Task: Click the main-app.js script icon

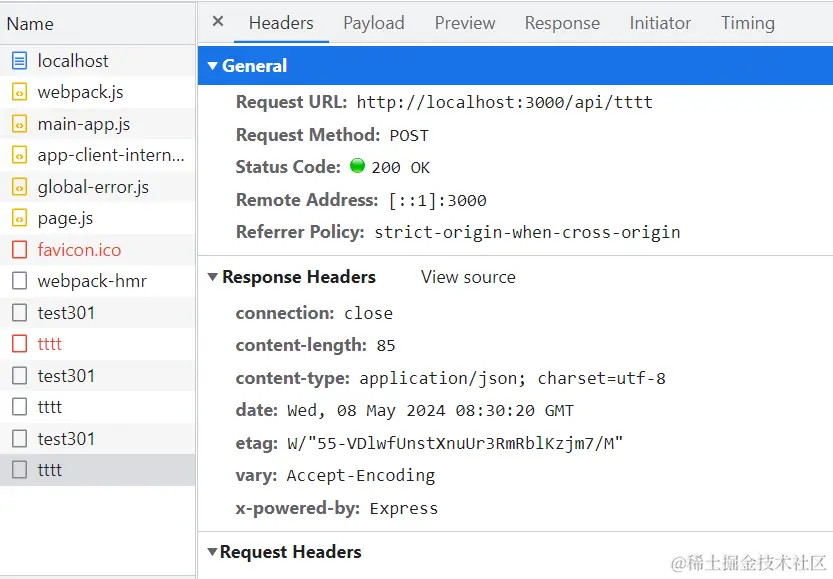Action: tap(19, 124)
